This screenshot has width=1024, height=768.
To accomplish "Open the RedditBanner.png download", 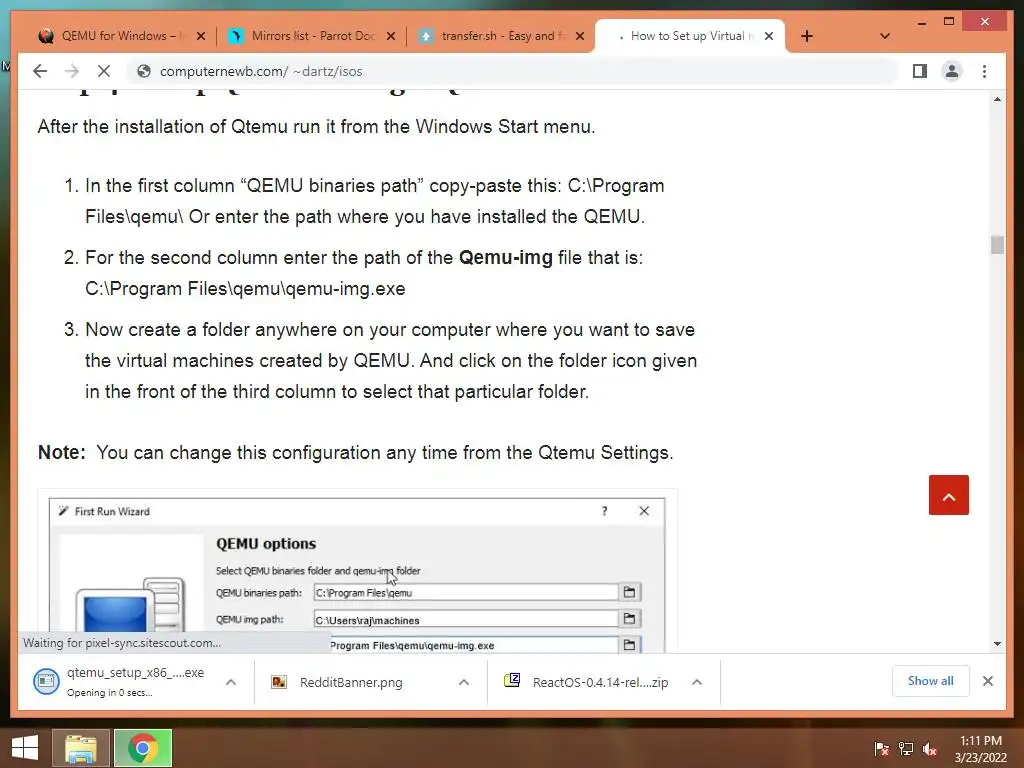I will coord(351,682).
